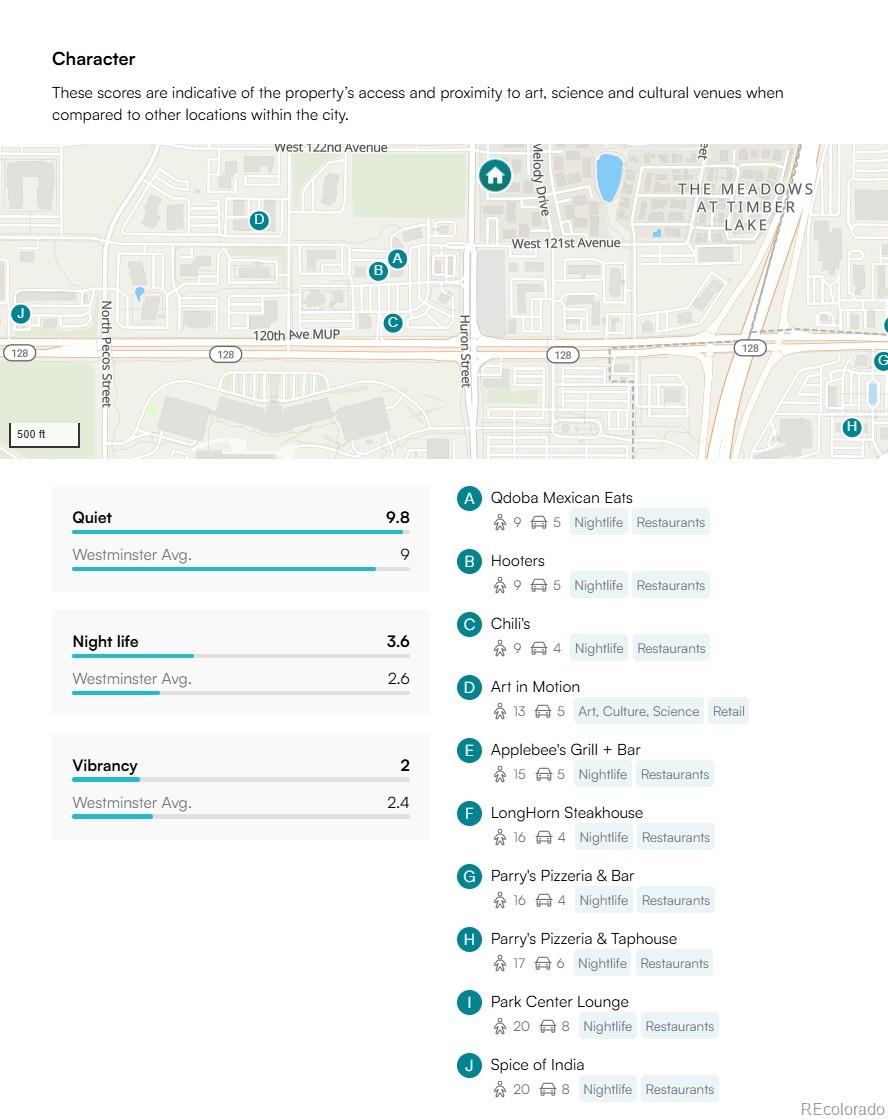Click list badge H for Parry's Taphouse
Viewport: 888px width, 1120px height.
pyautogui.click(x=469, y=939)
